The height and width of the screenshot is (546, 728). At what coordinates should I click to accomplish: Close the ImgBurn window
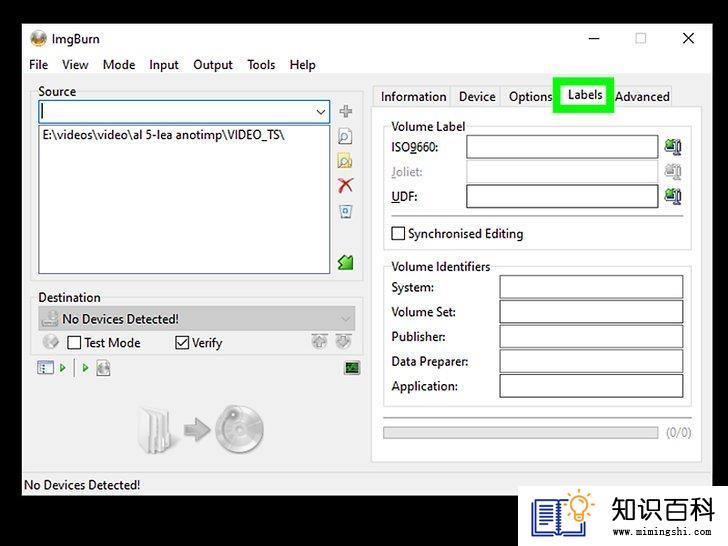689,39
